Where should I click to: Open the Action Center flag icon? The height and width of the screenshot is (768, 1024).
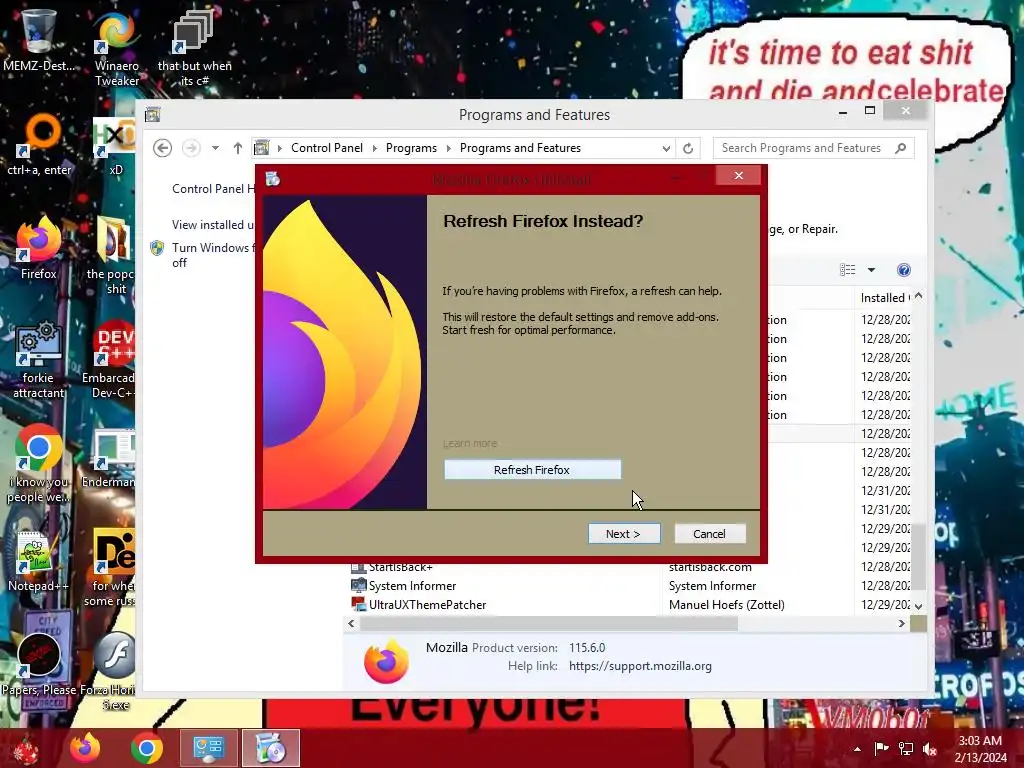881,749
